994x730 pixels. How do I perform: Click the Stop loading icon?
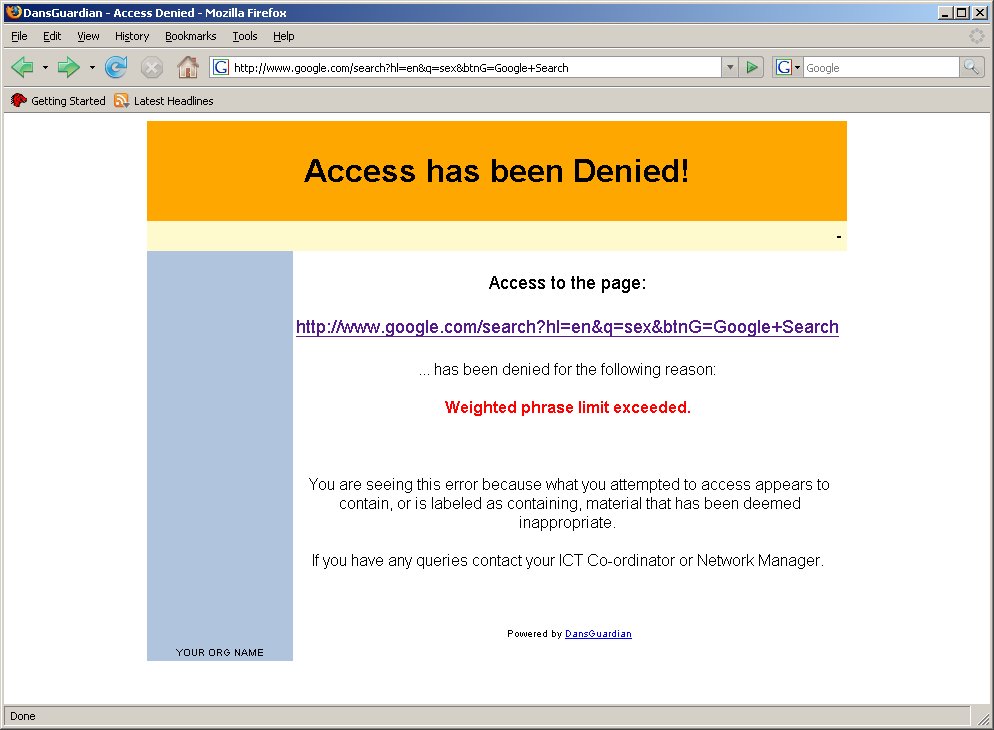pos(151,68)
